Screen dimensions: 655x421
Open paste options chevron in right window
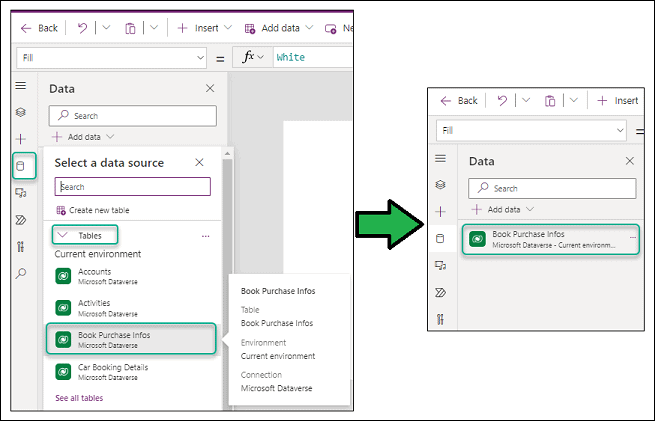(574, 100)
